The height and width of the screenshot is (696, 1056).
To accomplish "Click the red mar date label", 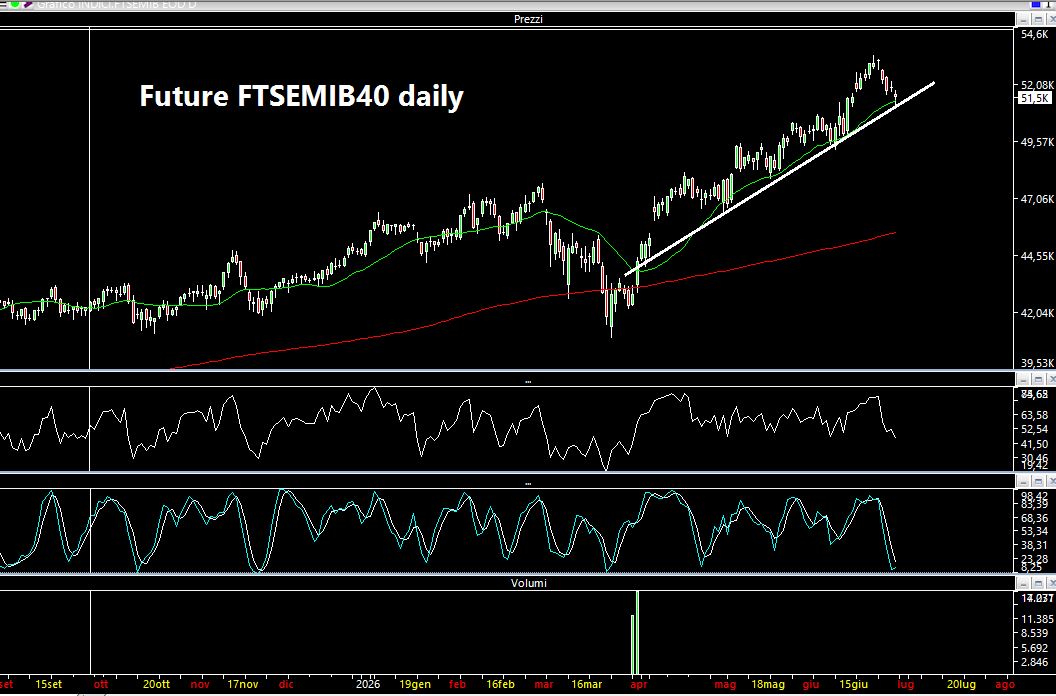I will (543, 684).
